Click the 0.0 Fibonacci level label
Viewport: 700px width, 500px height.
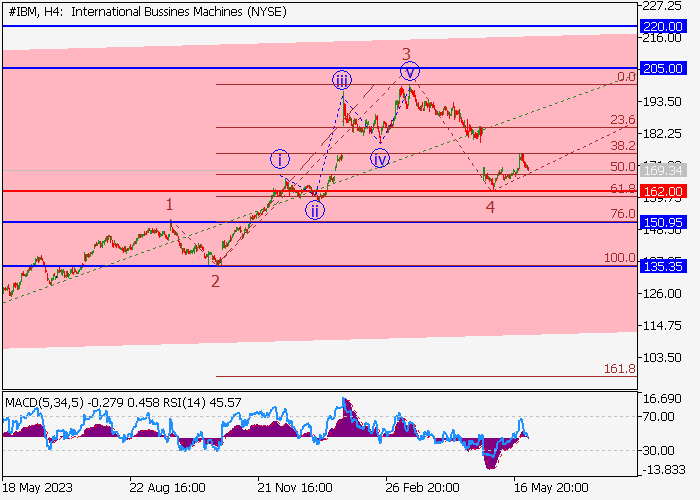(x=626, y=77)
